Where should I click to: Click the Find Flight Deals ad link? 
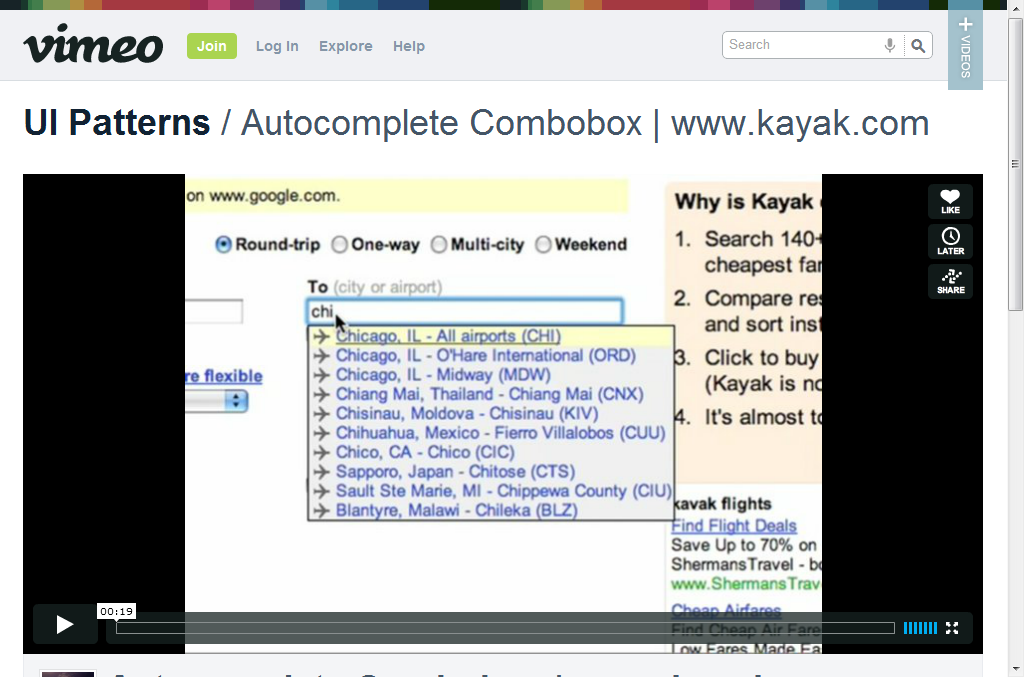click(734, 526)
